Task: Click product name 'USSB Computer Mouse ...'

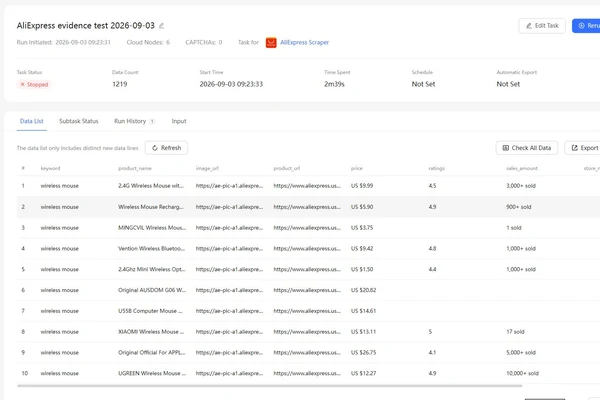Action: [150, 311]
